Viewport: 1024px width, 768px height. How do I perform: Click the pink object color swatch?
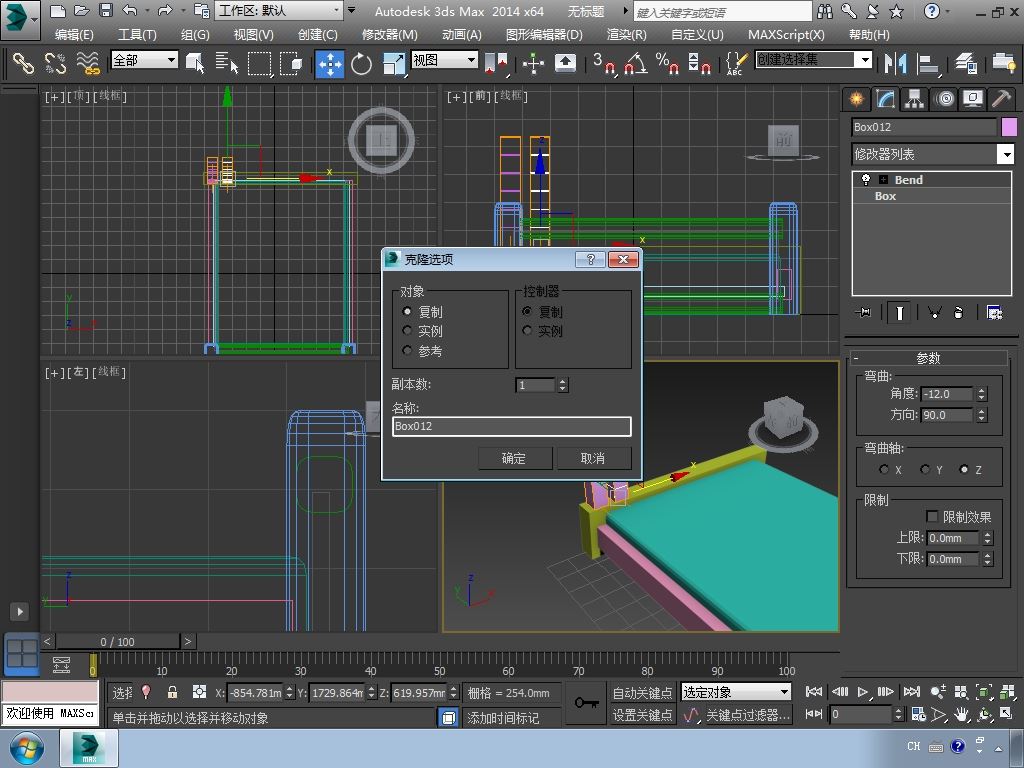point(1008,127)
